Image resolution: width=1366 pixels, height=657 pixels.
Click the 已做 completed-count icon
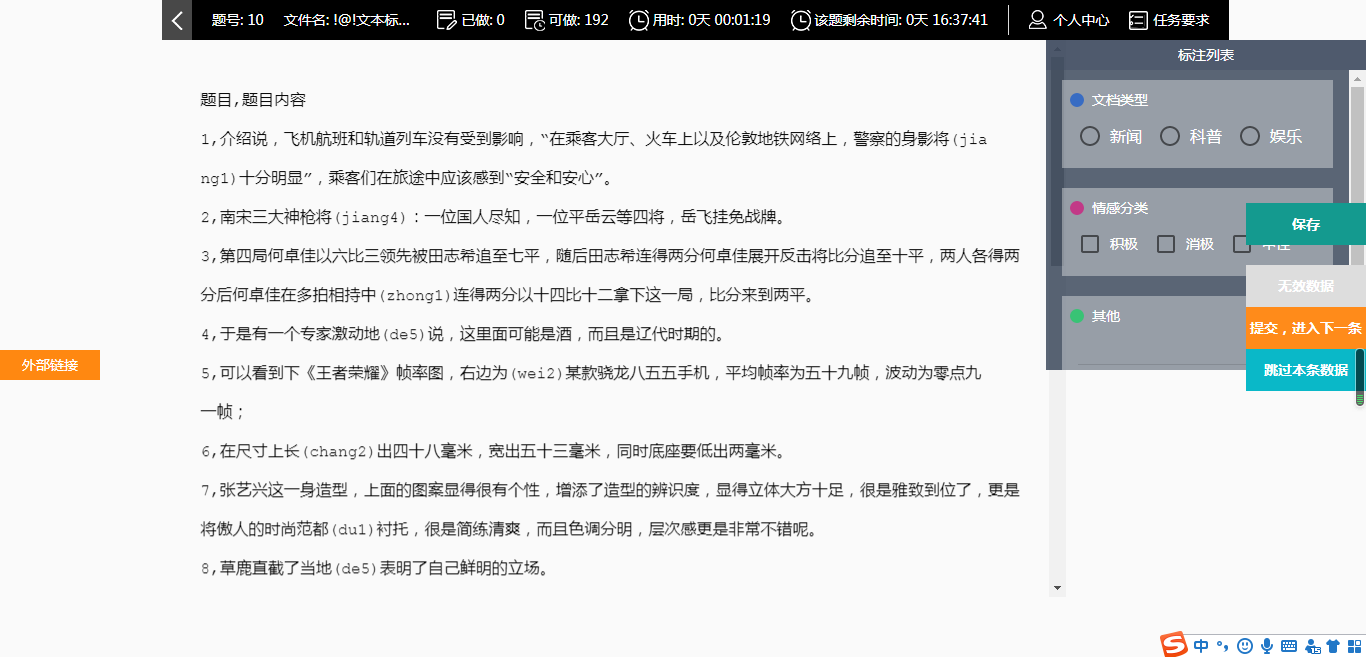click(447, 20)
